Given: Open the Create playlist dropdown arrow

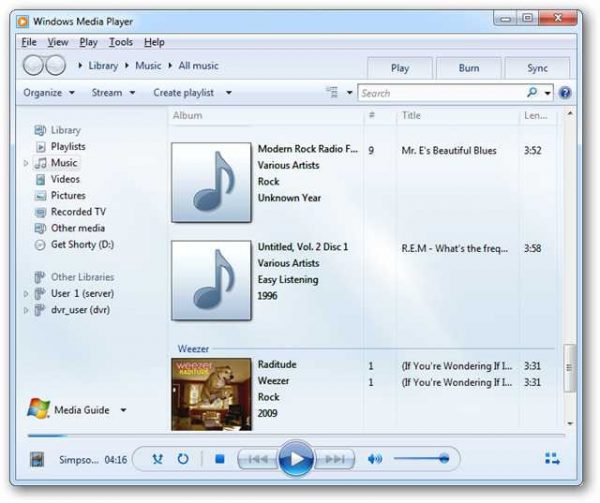Looking at the screenshot, I should [228, 93].
